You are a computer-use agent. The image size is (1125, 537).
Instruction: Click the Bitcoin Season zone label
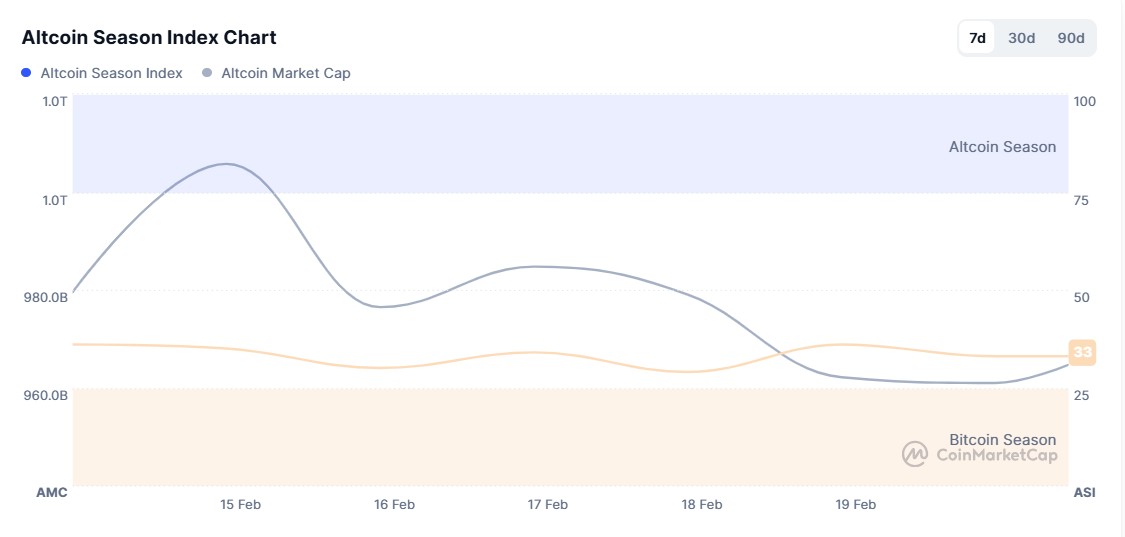click(x=1002, y=440)
